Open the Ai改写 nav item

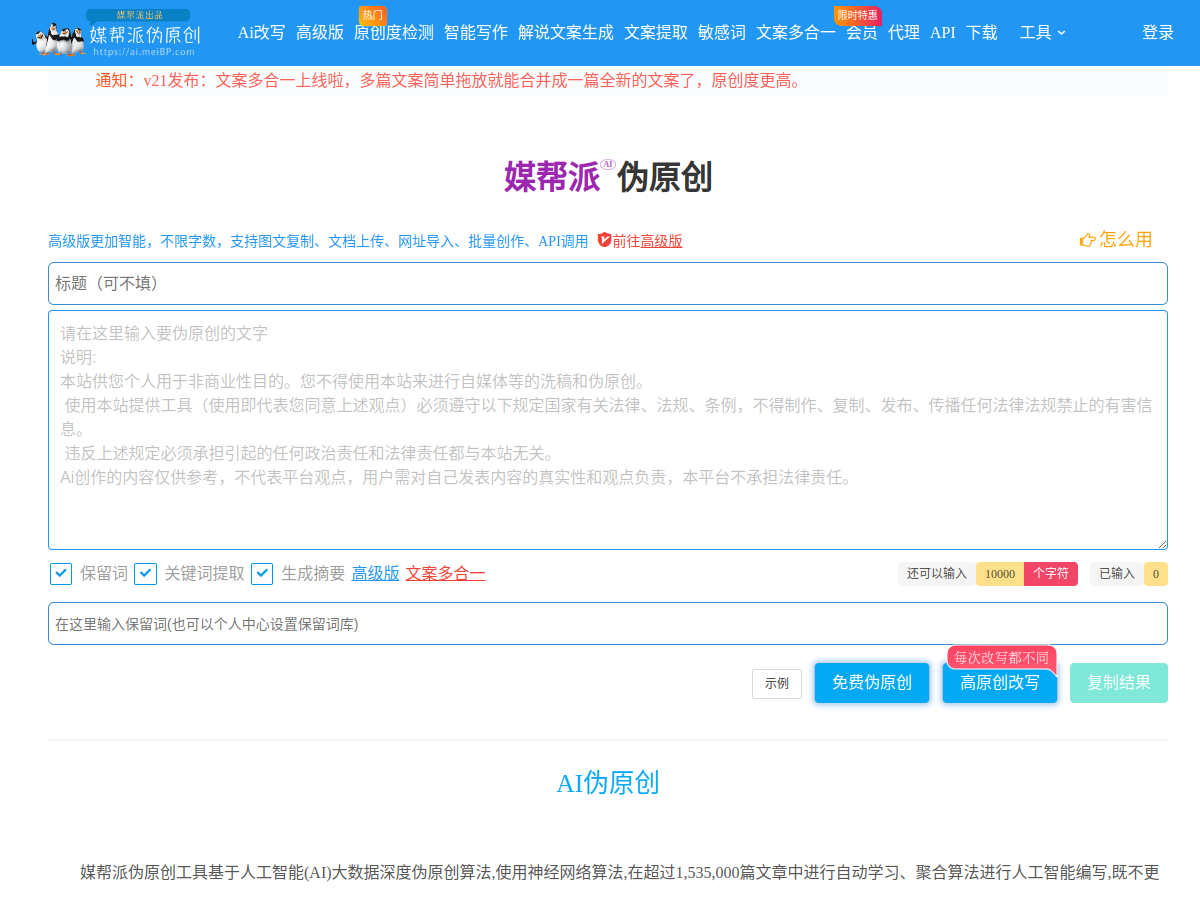[x=261, y=33]
